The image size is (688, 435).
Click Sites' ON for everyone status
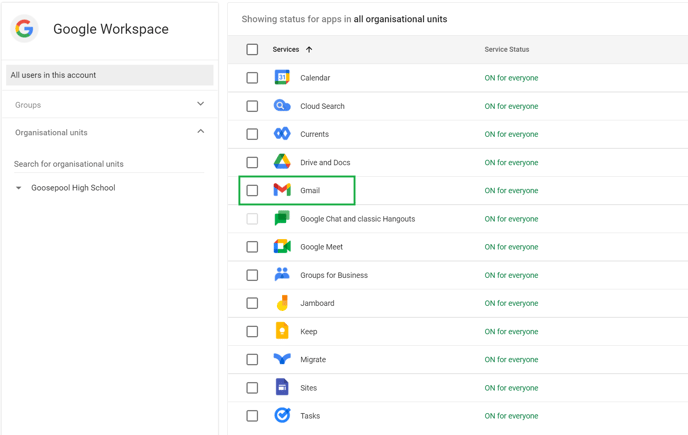point(511,388)
